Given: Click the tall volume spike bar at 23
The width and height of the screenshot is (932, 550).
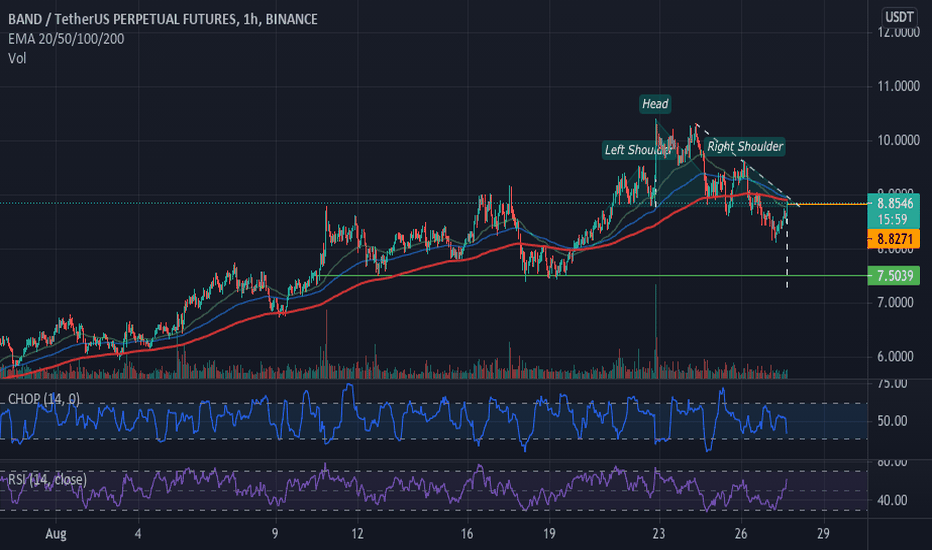Looking at the screenshot, I should pos(656,331).
